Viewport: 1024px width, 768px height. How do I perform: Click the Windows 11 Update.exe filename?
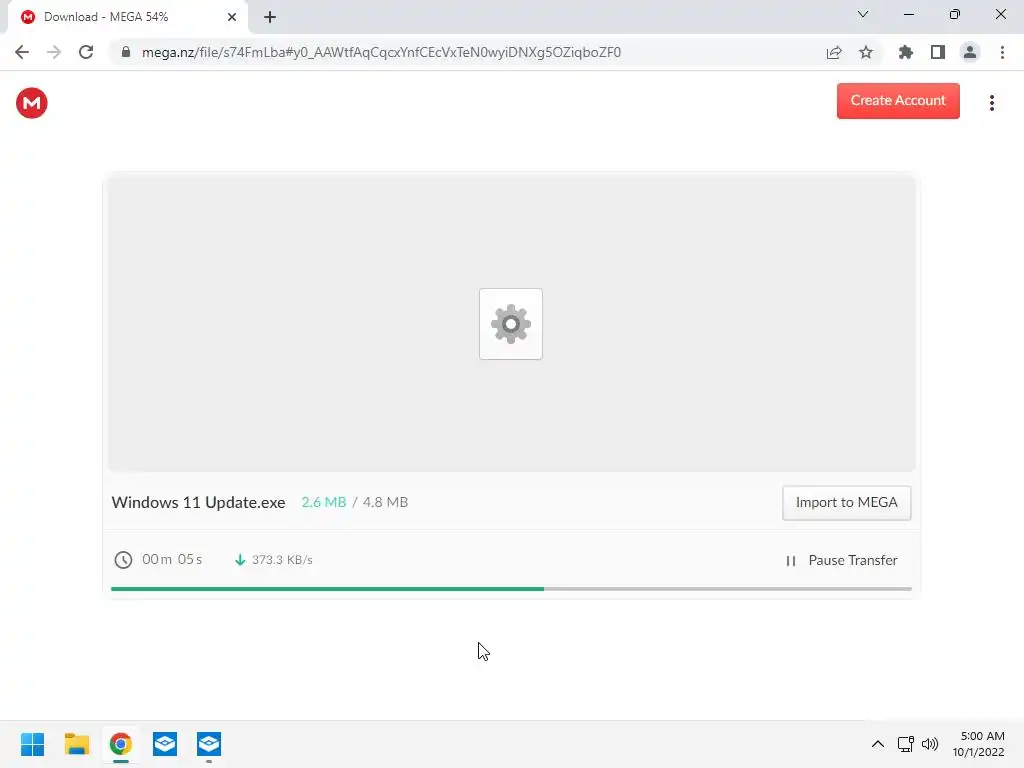tap(199, 502)
